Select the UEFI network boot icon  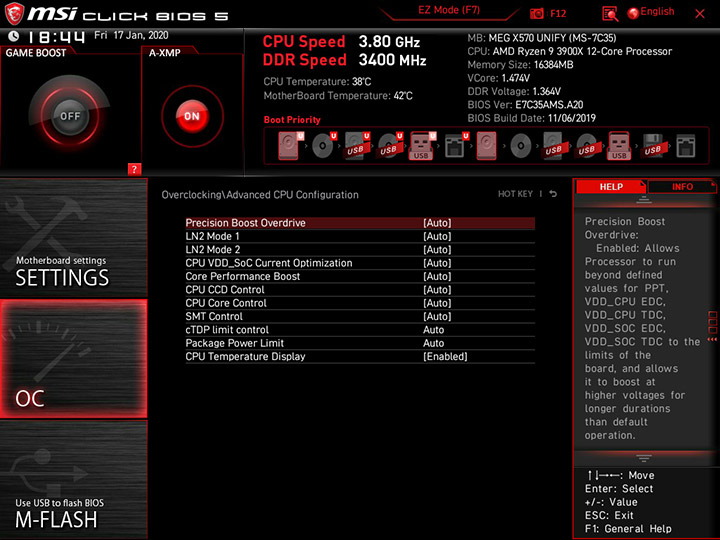456,146
